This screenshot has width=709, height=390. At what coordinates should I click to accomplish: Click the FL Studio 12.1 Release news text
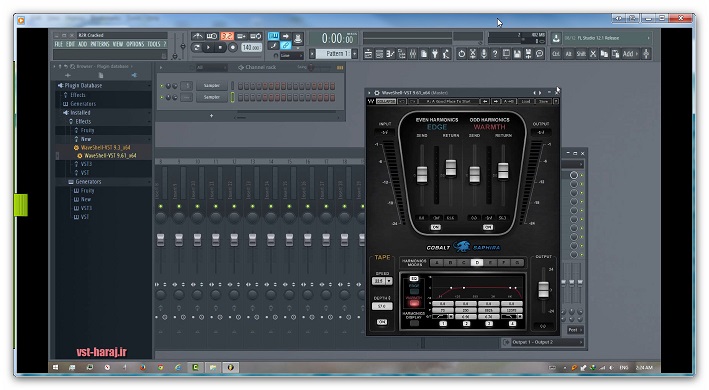click(x=599, y=38)
